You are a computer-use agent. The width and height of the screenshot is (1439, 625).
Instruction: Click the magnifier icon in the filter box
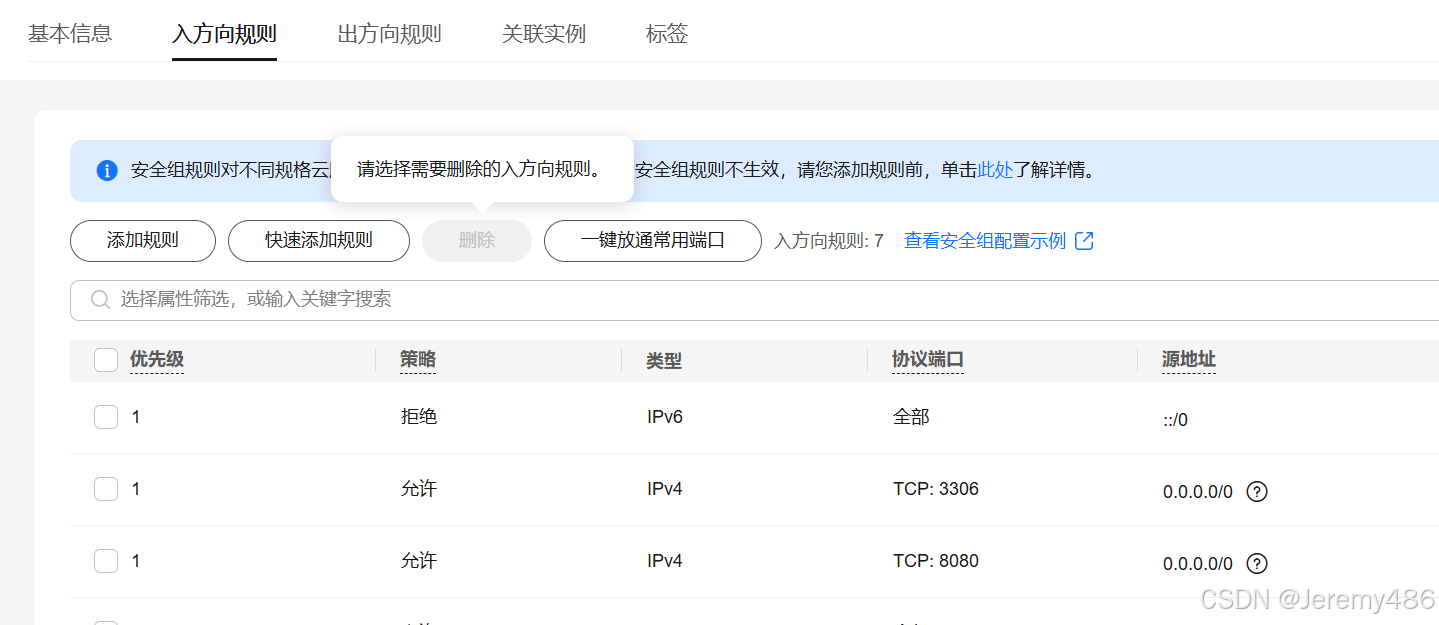100,299
